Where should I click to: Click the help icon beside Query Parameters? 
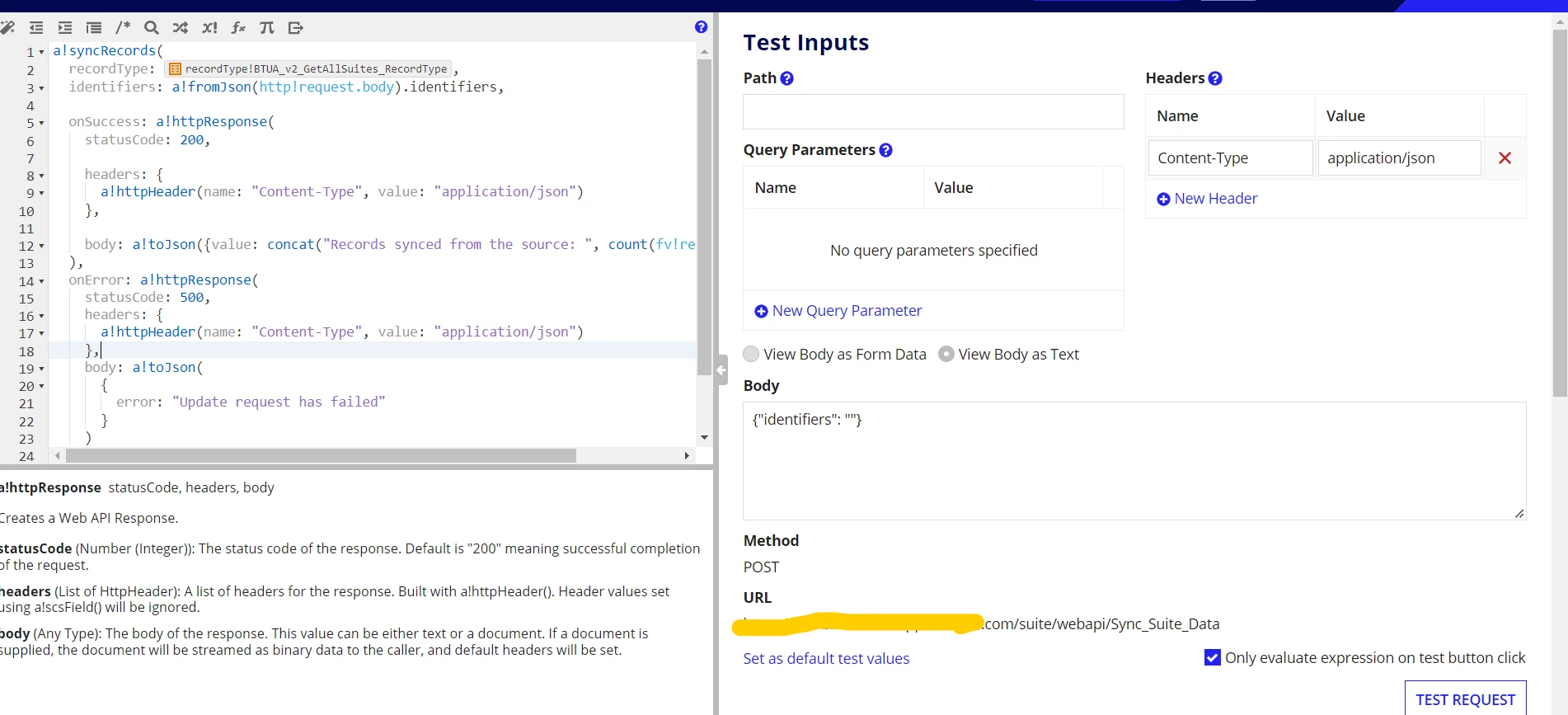click(886, 150)
